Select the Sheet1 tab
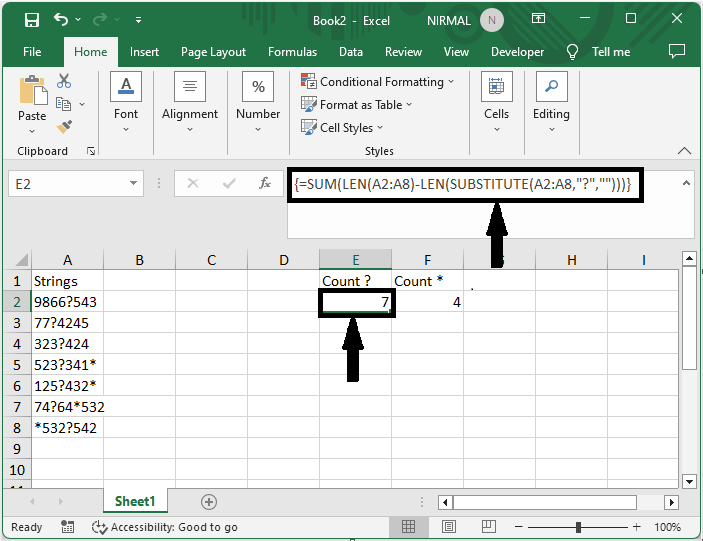The image size is (703, 541). tap(135, 501)
